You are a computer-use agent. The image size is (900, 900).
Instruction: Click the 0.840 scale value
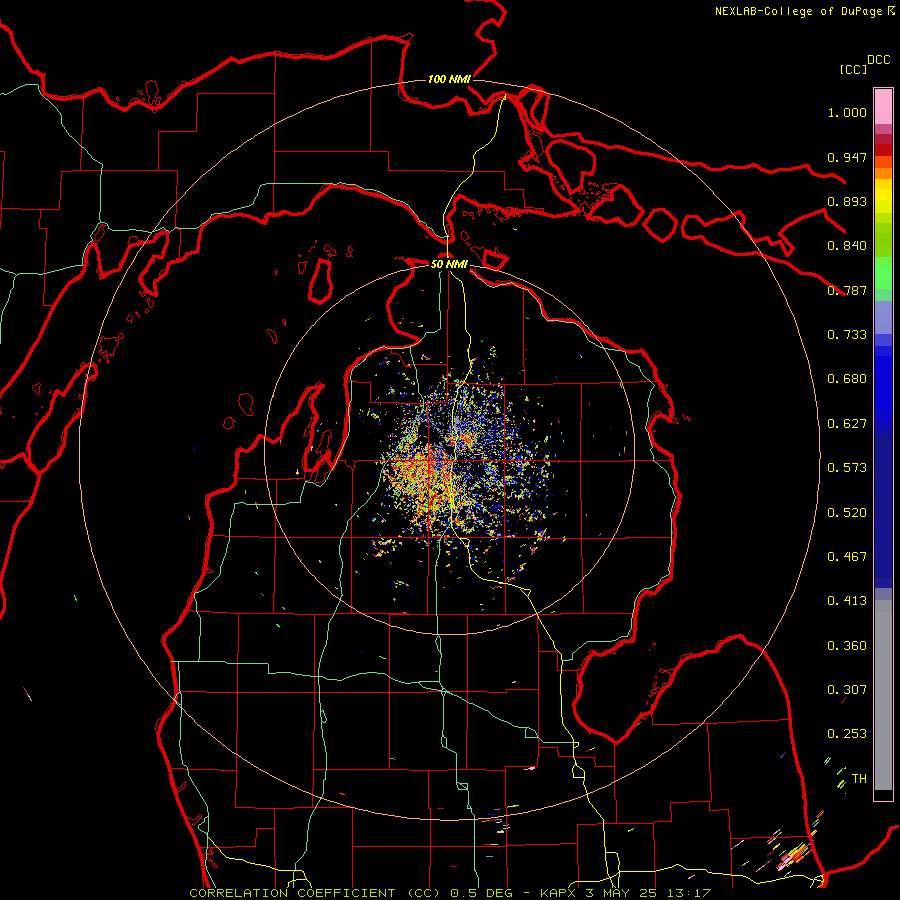(x=847, y=246)
